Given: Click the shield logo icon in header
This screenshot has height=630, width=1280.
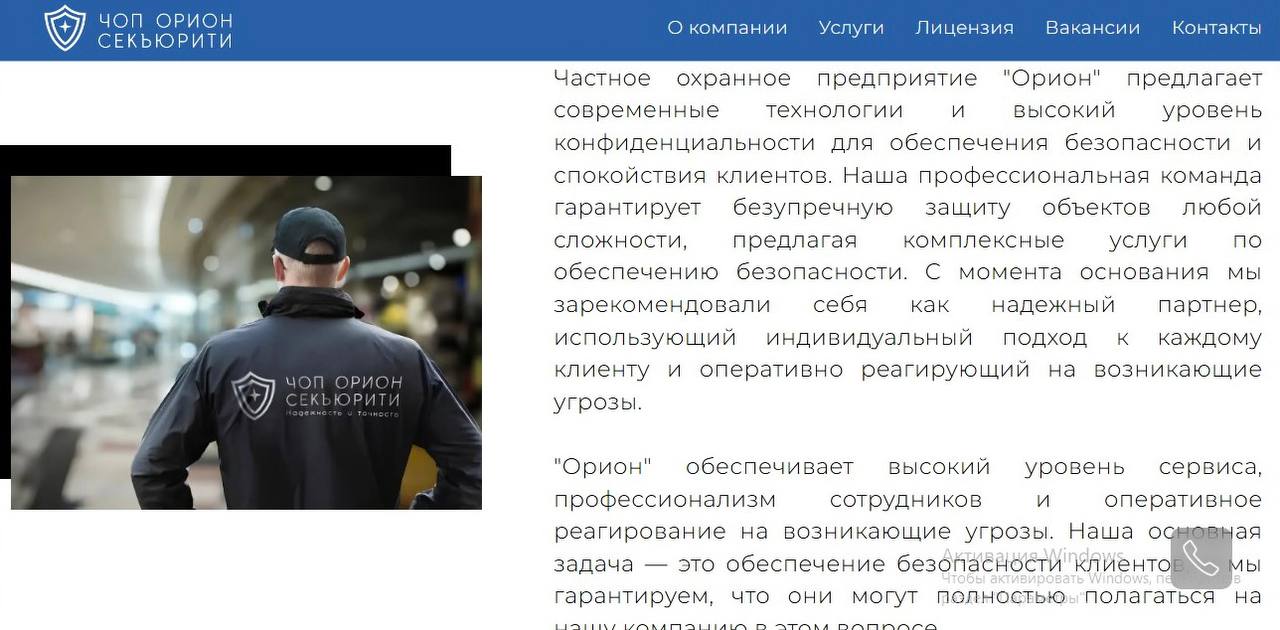Looking at the screenshot, I should click(65, 28).
